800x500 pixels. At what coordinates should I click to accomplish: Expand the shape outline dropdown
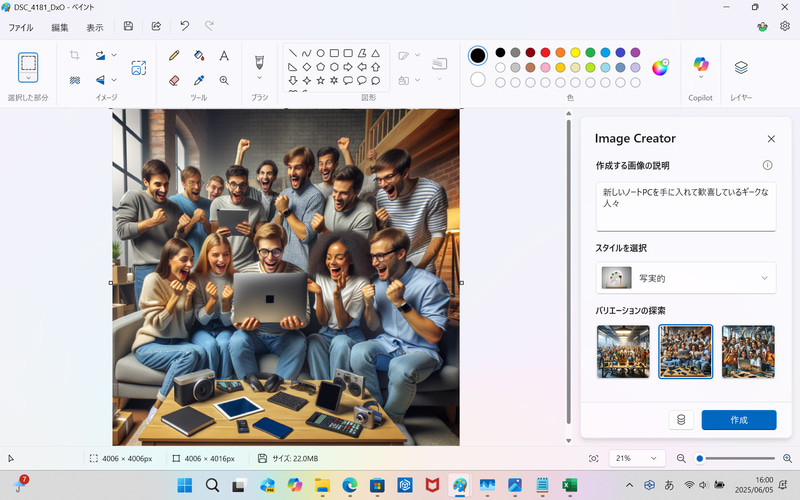pos(417,55)
